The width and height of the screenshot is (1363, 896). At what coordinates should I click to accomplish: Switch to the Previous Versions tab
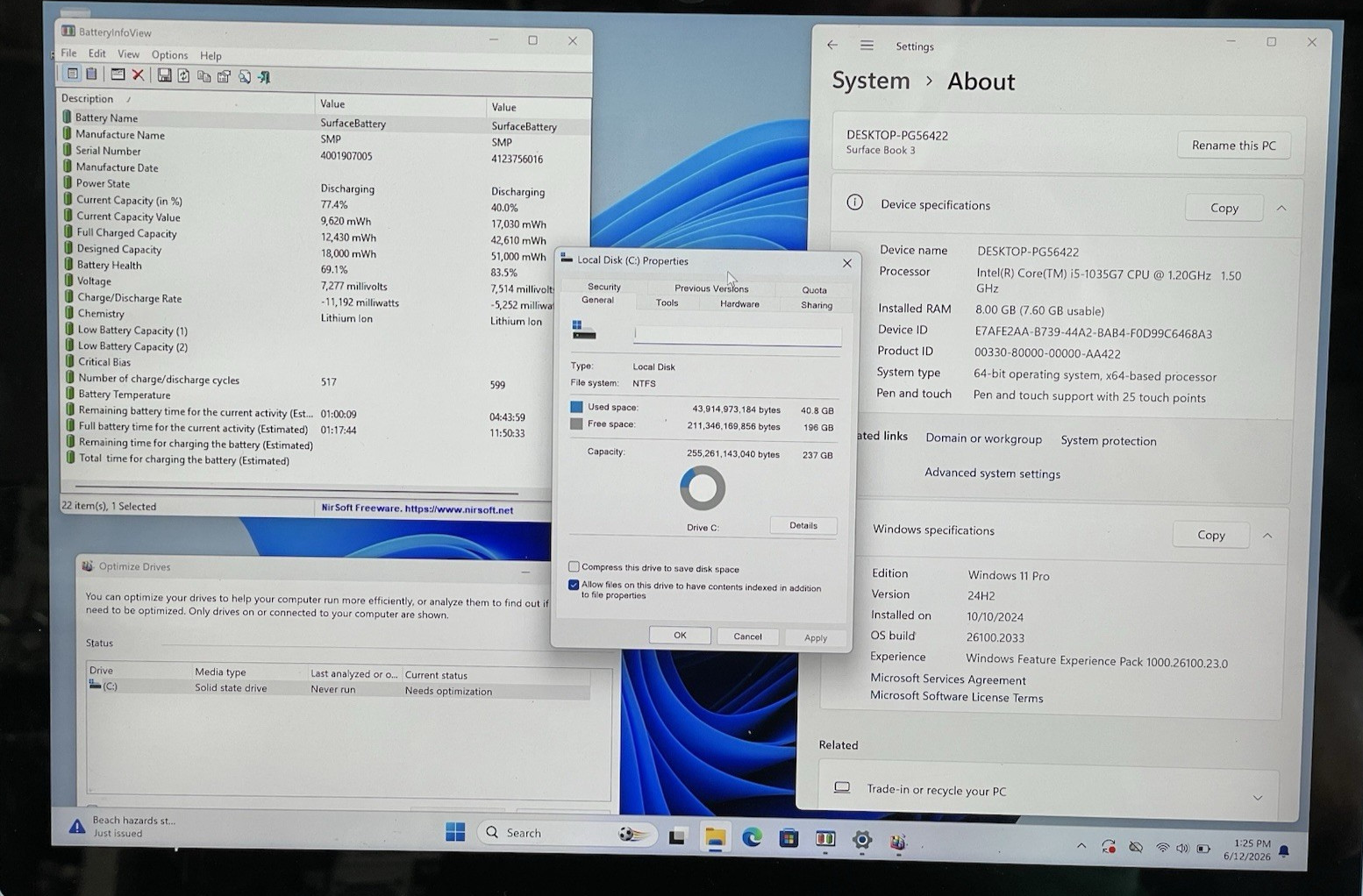pyautogui.click(x=711, y=288)
